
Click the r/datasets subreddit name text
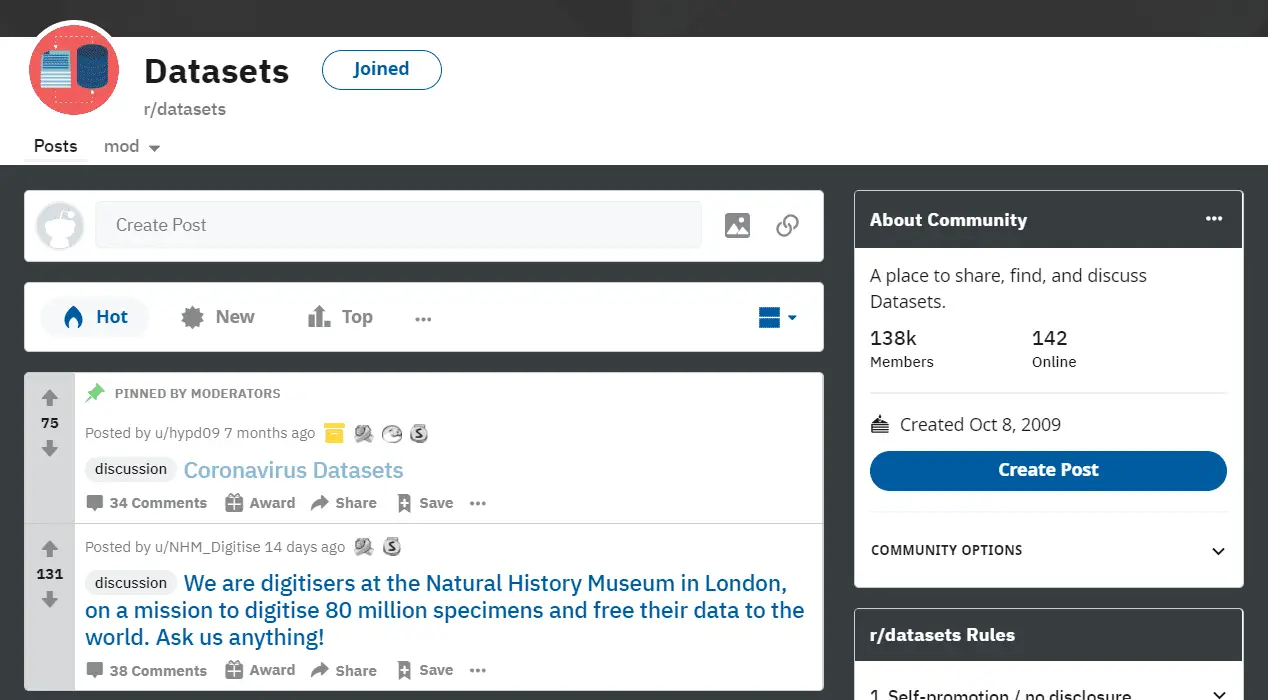click(185, 109)
